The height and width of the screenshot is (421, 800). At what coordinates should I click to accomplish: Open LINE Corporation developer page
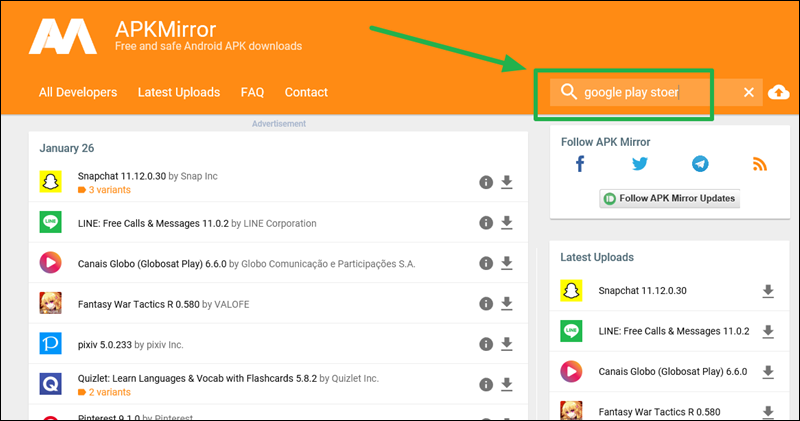[x=280, y=224]
